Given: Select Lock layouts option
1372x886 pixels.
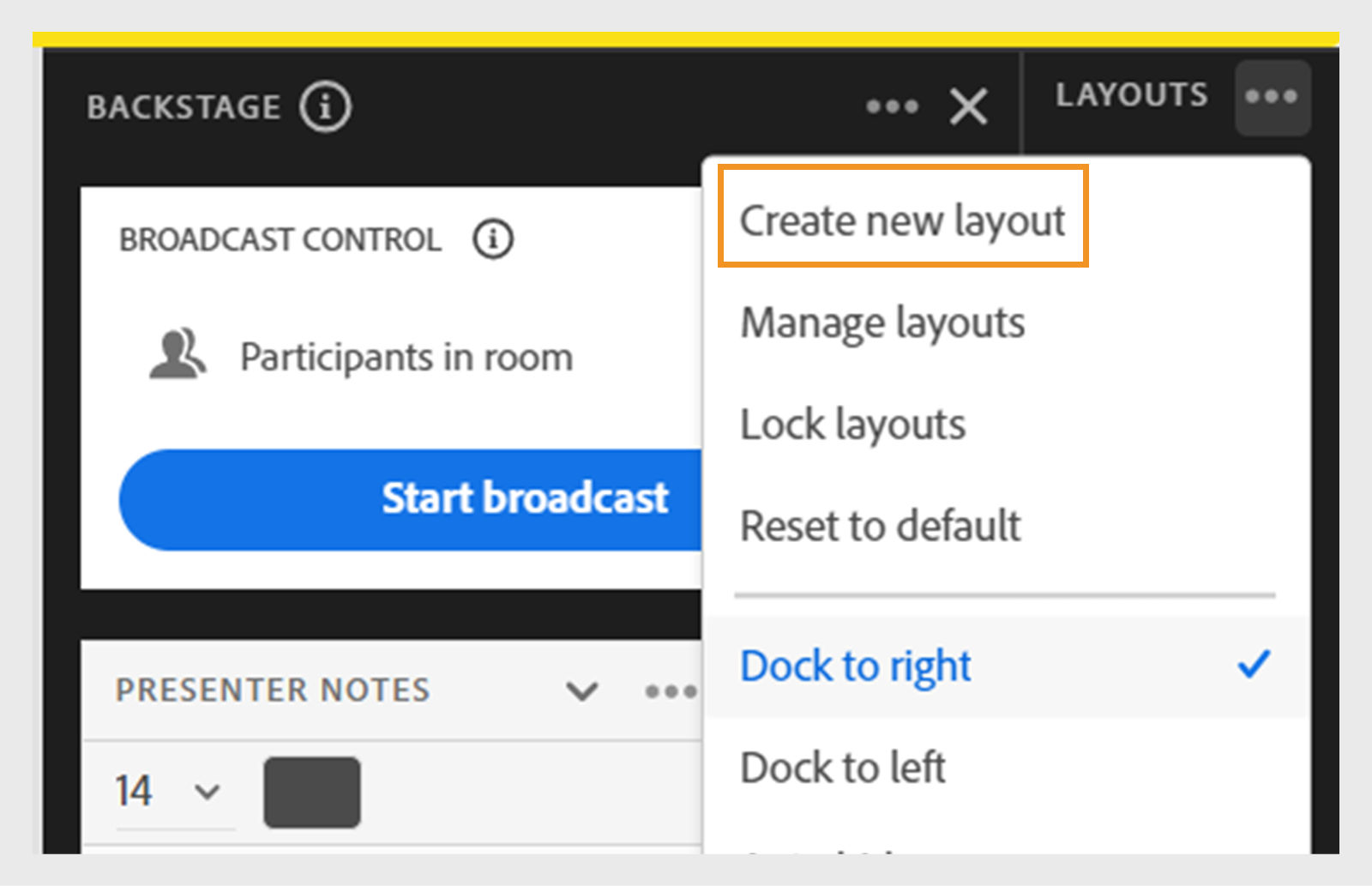Looking at the screenshot, I should (853, 425).
